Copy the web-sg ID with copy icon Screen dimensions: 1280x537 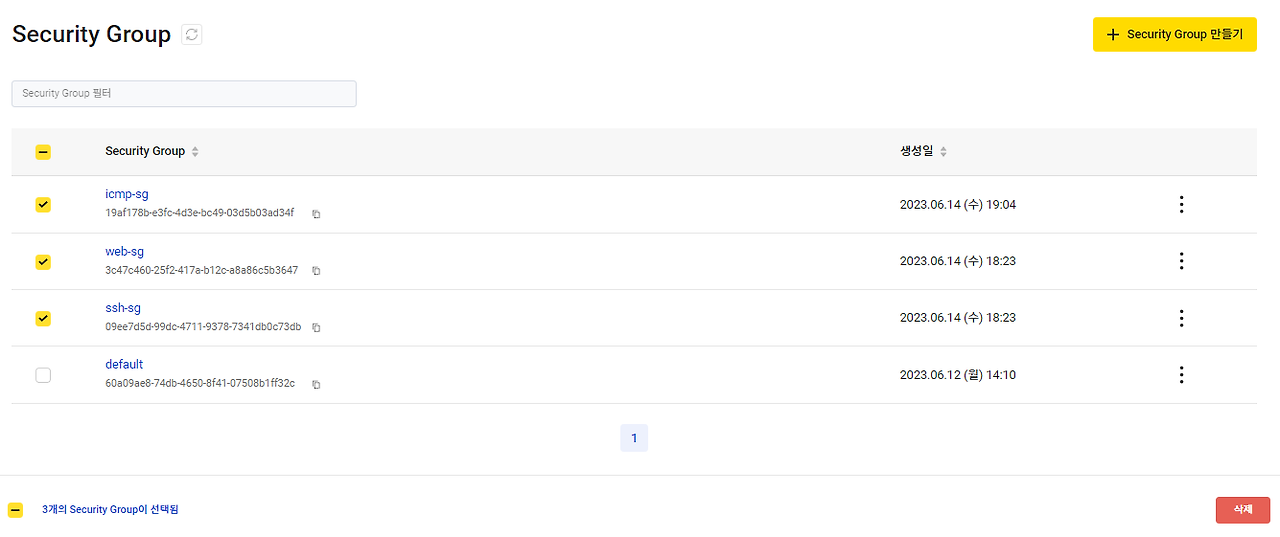click(316, 271)
